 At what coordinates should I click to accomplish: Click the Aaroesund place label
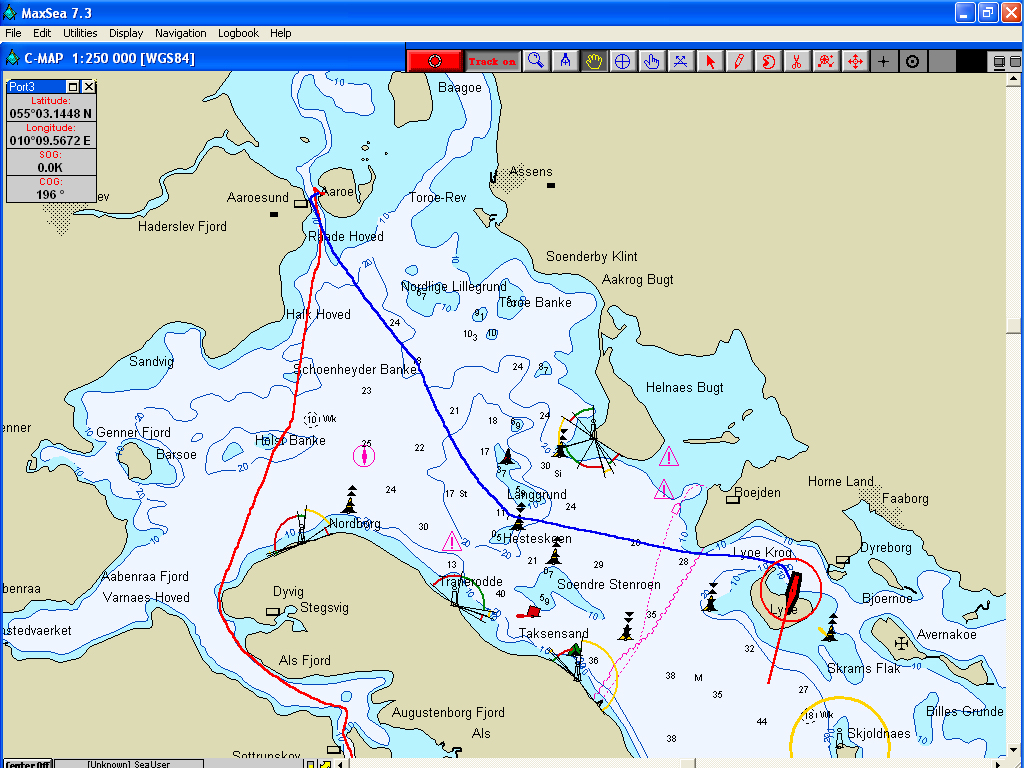[x=257, y=197]
